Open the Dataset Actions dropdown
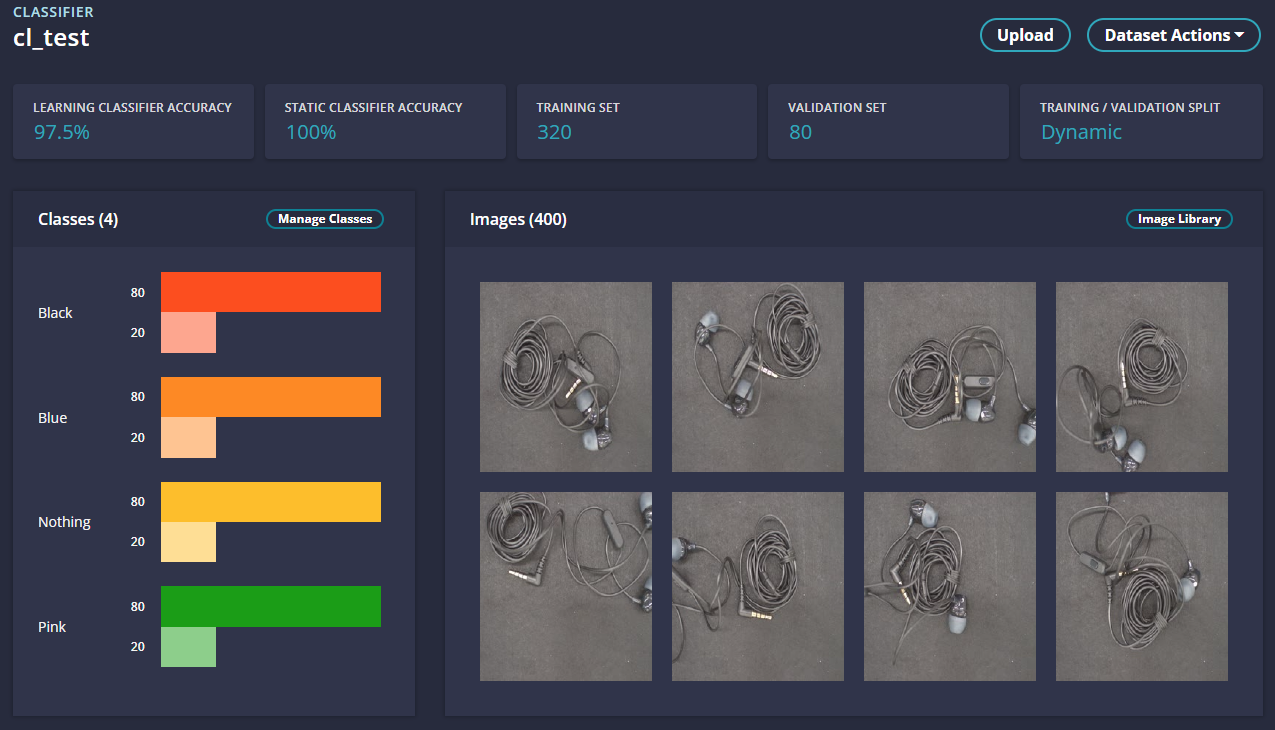 1173,35
